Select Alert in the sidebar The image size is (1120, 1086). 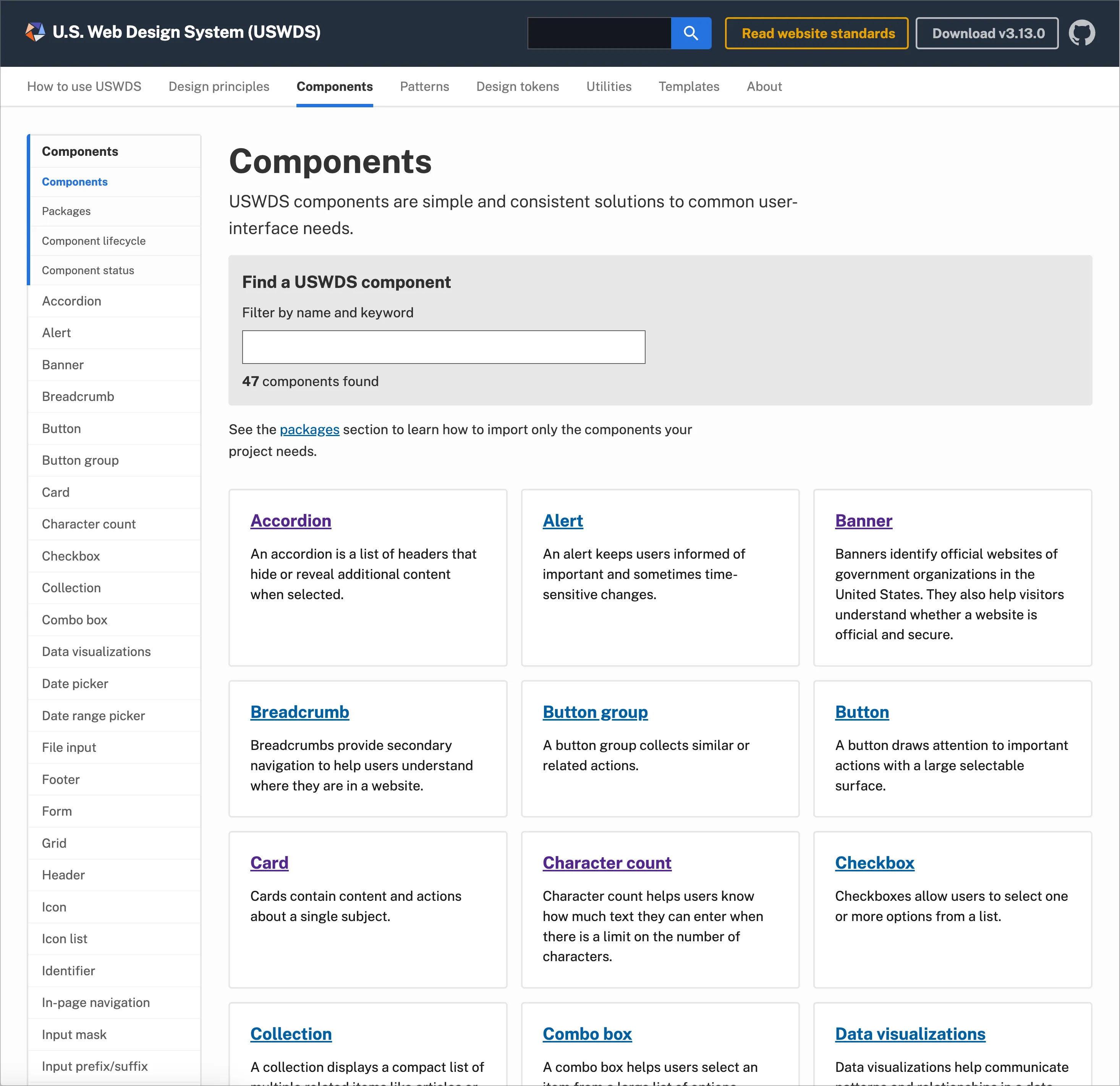coord(115,333)
